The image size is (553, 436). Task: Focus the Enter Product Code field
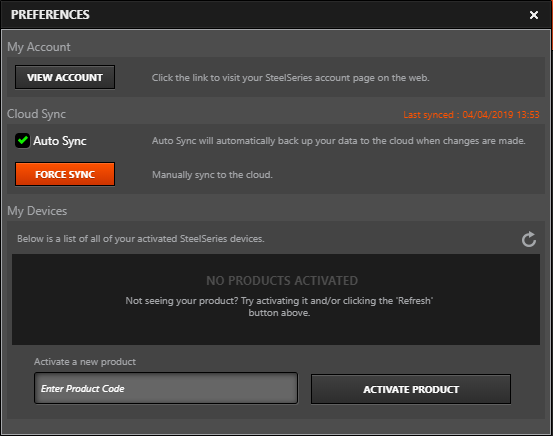(x=166, y=388)
